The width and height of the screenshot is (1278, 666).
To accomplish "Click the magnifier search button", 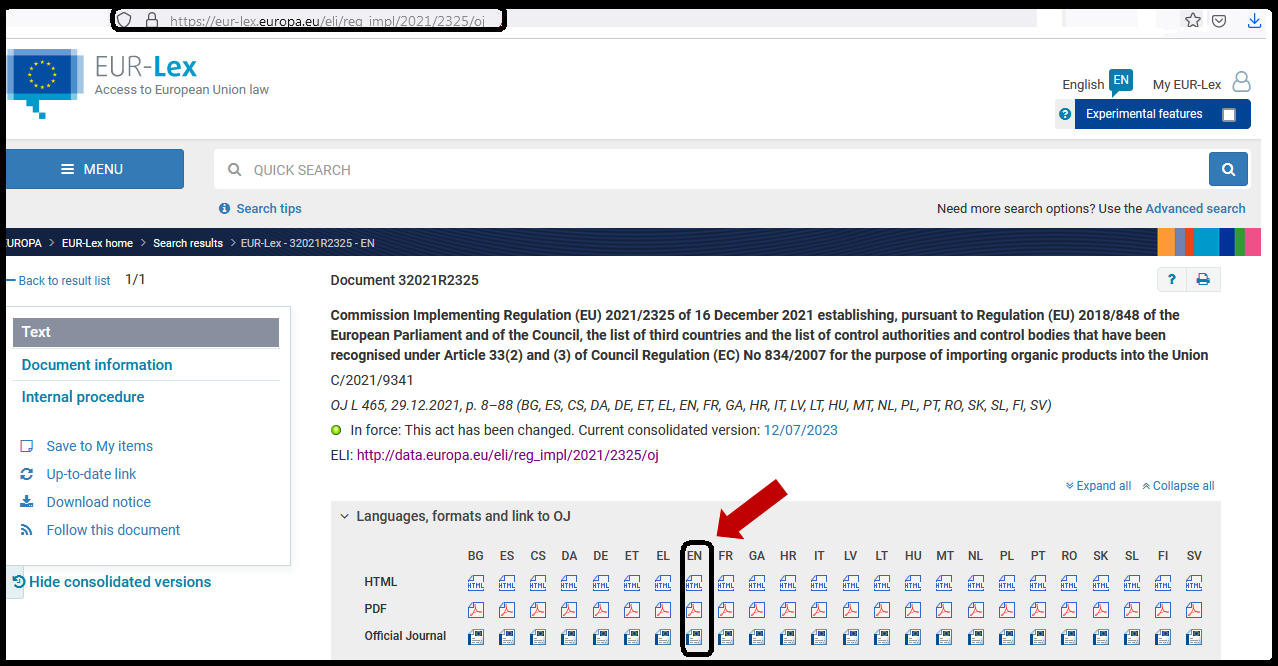I will (x=1228, y=170).
